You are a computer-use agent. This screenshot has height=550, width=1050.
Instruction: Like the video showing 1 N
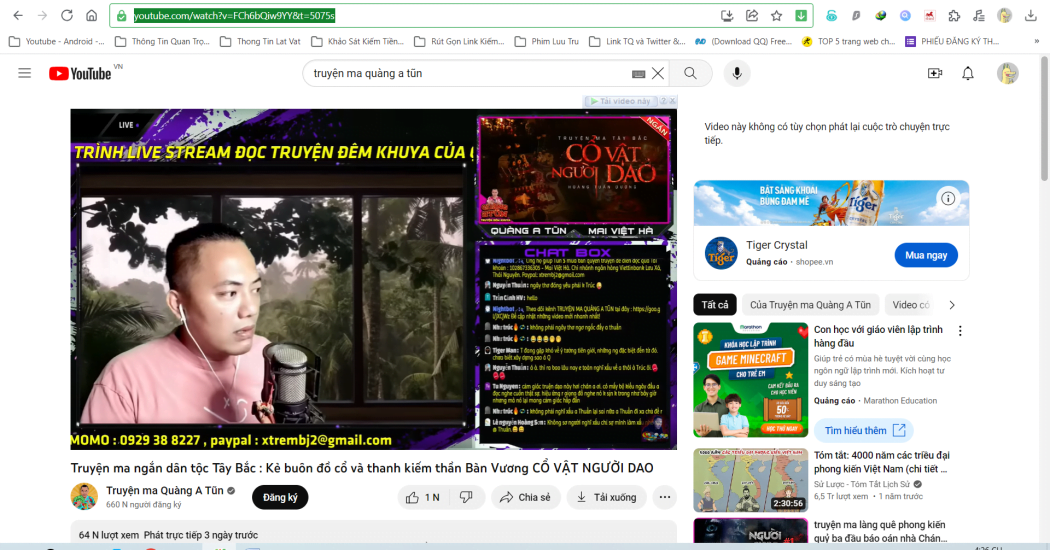click(x=423, y=497)
